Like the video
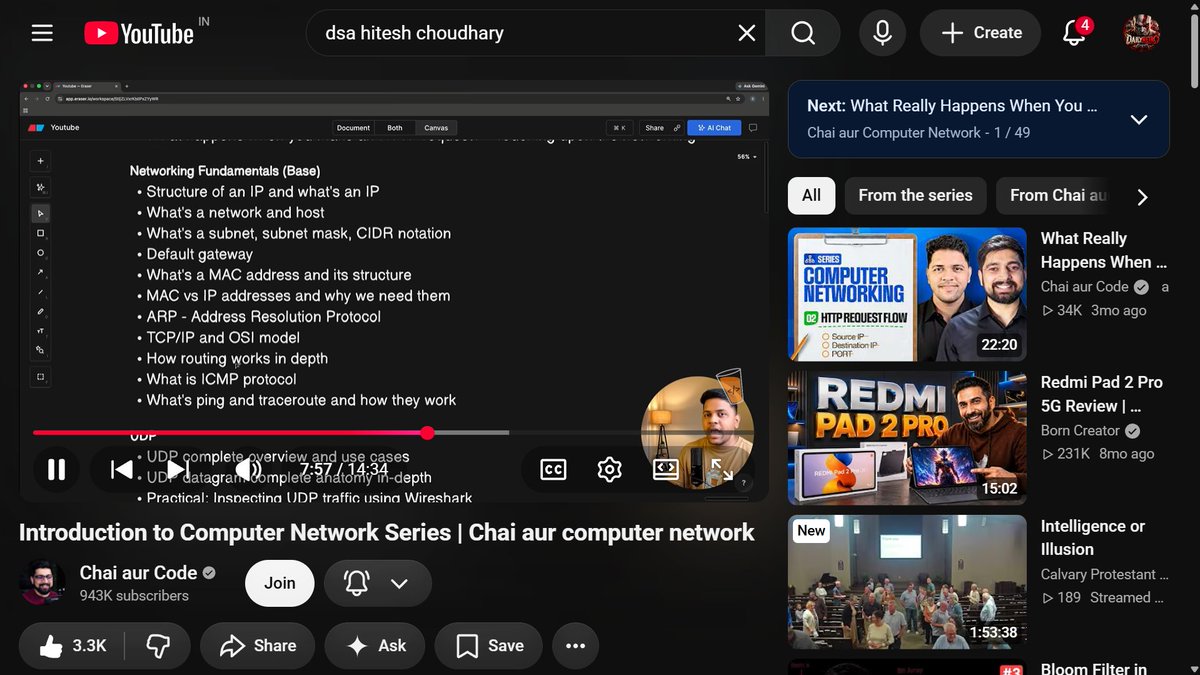The width and height of the screenshot is (1200, 675). 73,646
